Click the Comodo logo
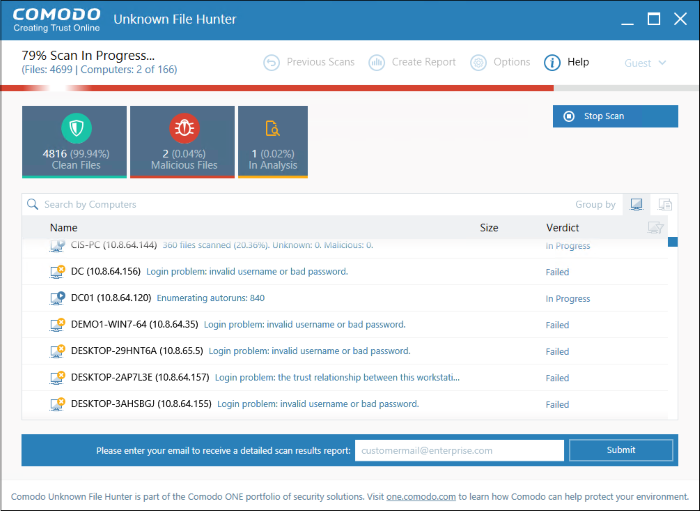The width and height of the screenshot is (700, 511). point(57,20)
